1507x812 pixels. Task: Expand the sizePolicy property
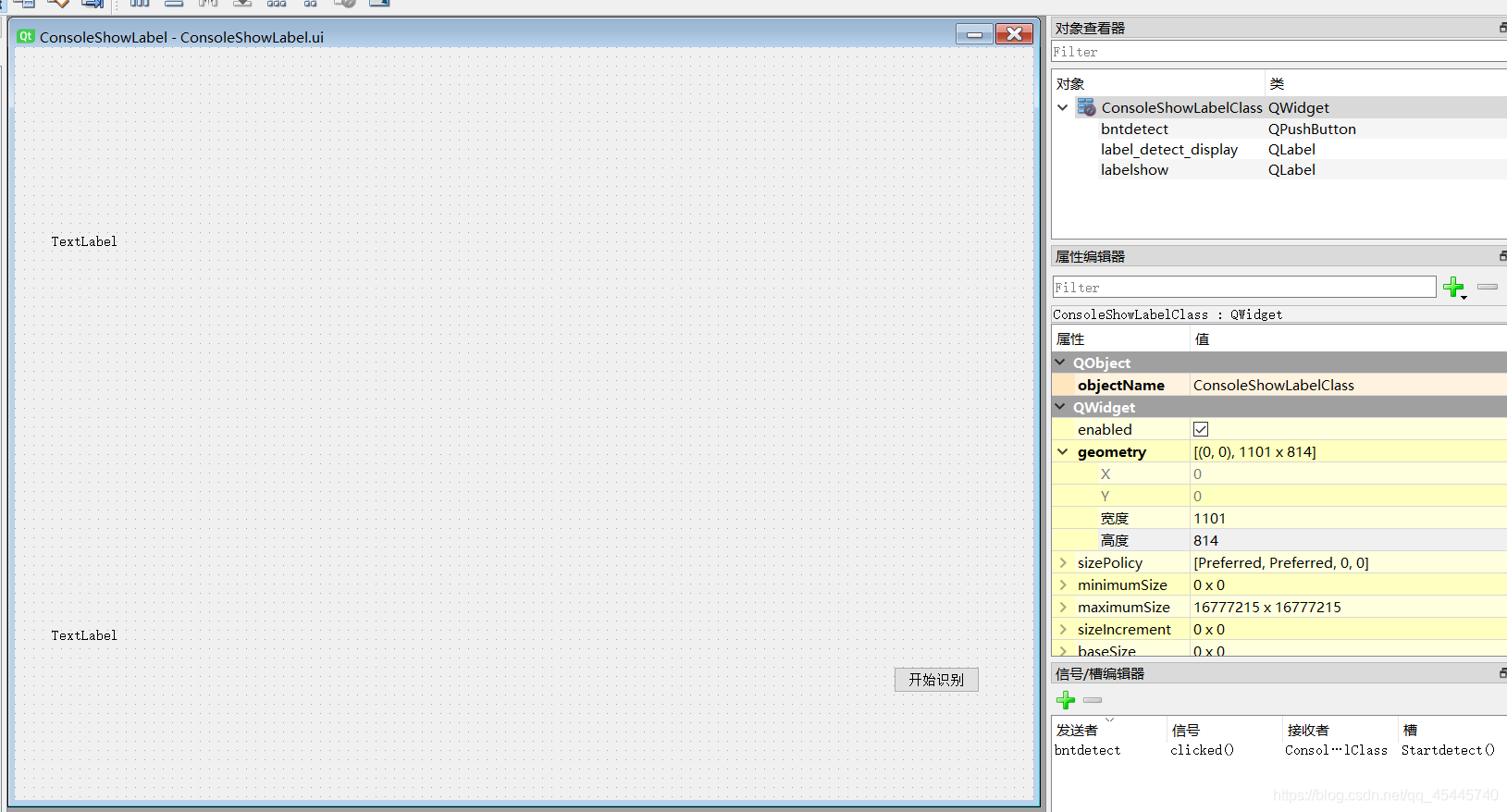pyautogui.click(x=1063, y=562)
